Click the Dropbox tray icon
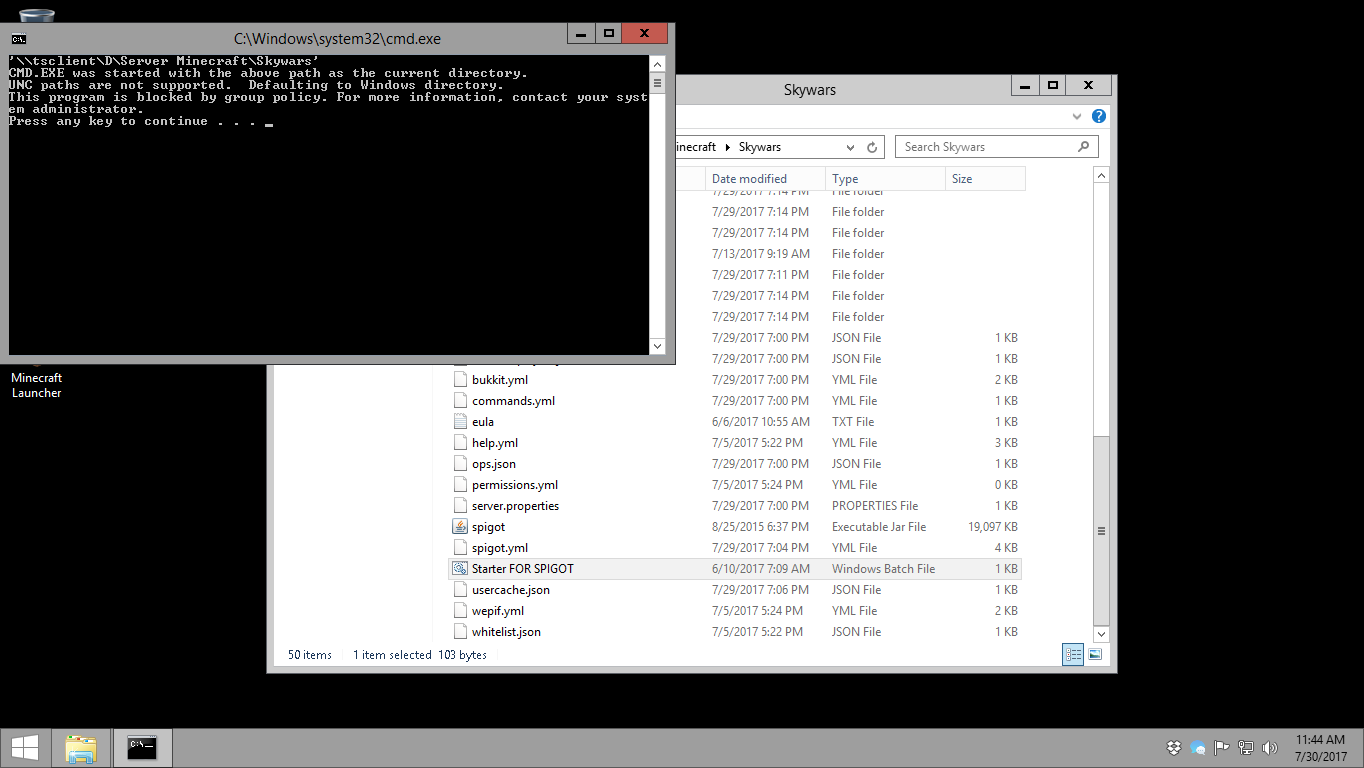The image size is (1364, 768). click(1174, 748)
